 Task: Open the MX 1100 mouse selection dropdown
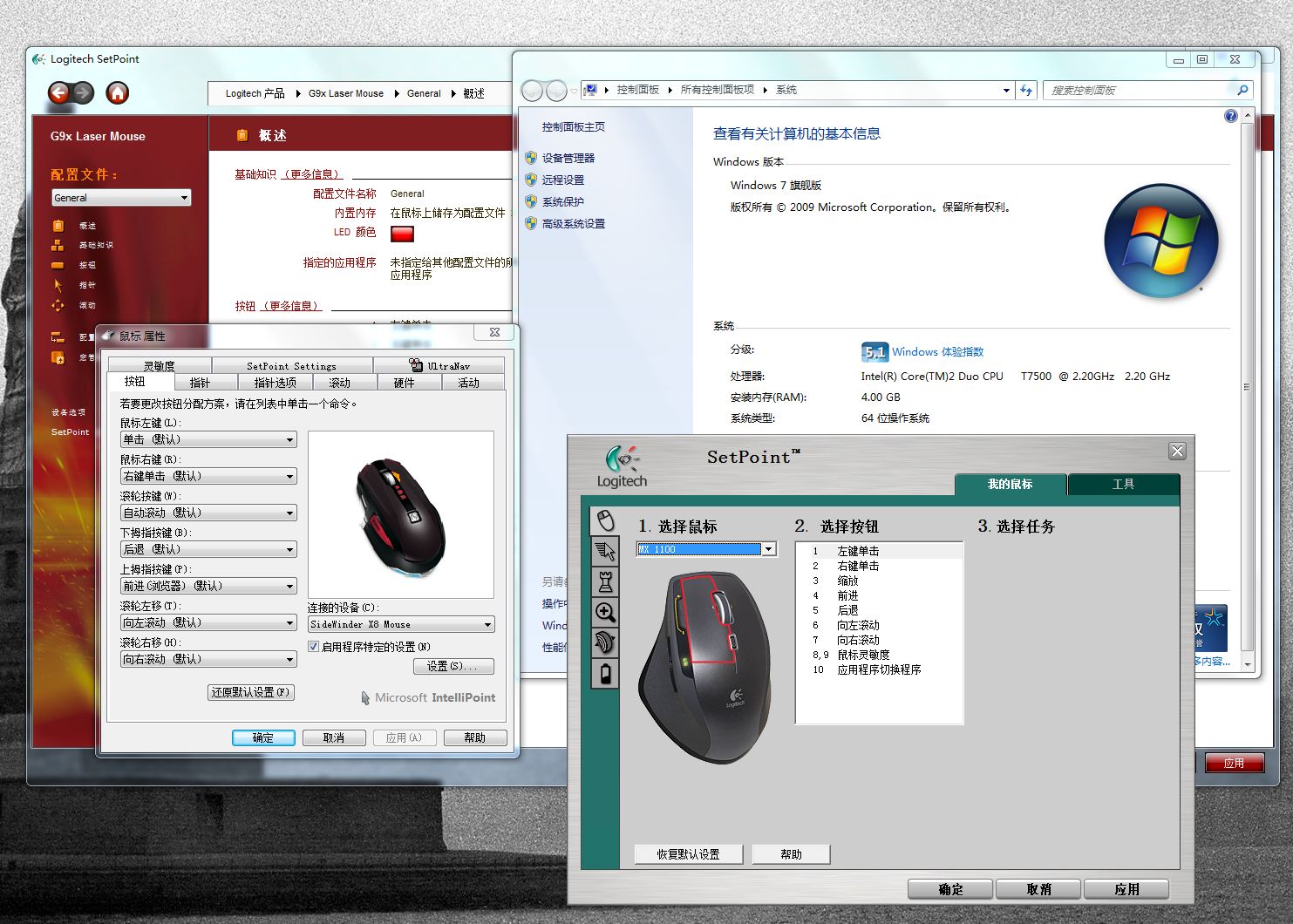(768, 549)
